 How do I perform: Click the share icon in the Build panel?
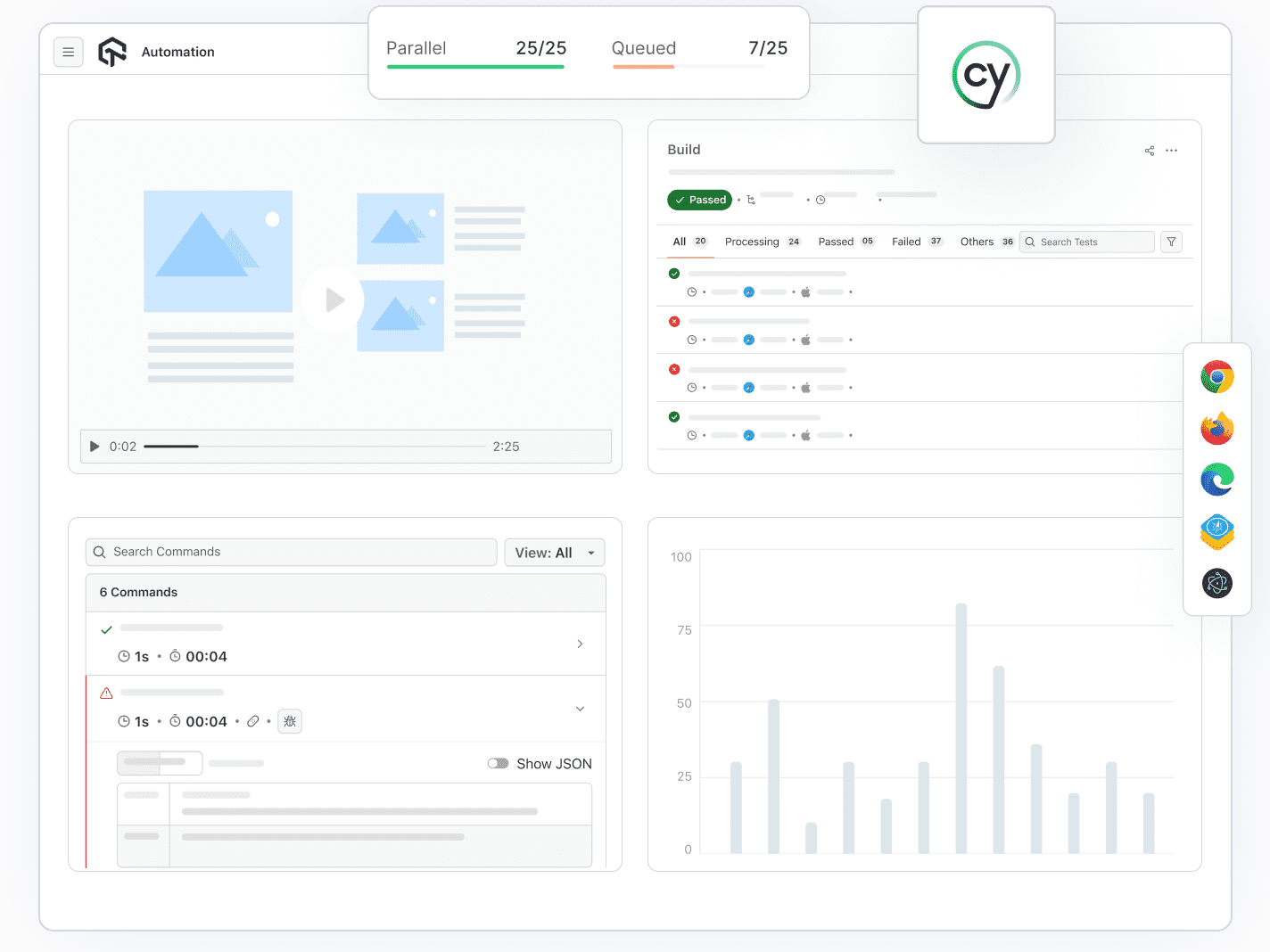[x=1149, y=151]
